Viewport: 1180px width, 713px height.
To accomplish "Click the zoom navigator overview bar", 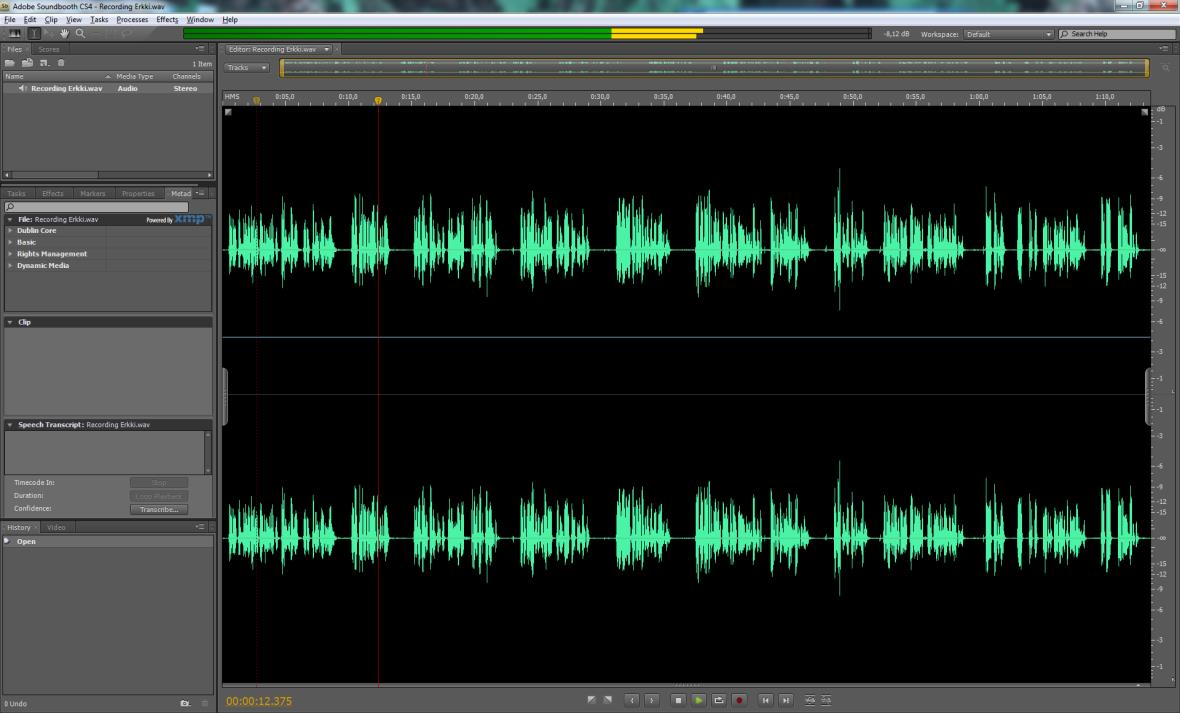I will click(x=714, y=68).
